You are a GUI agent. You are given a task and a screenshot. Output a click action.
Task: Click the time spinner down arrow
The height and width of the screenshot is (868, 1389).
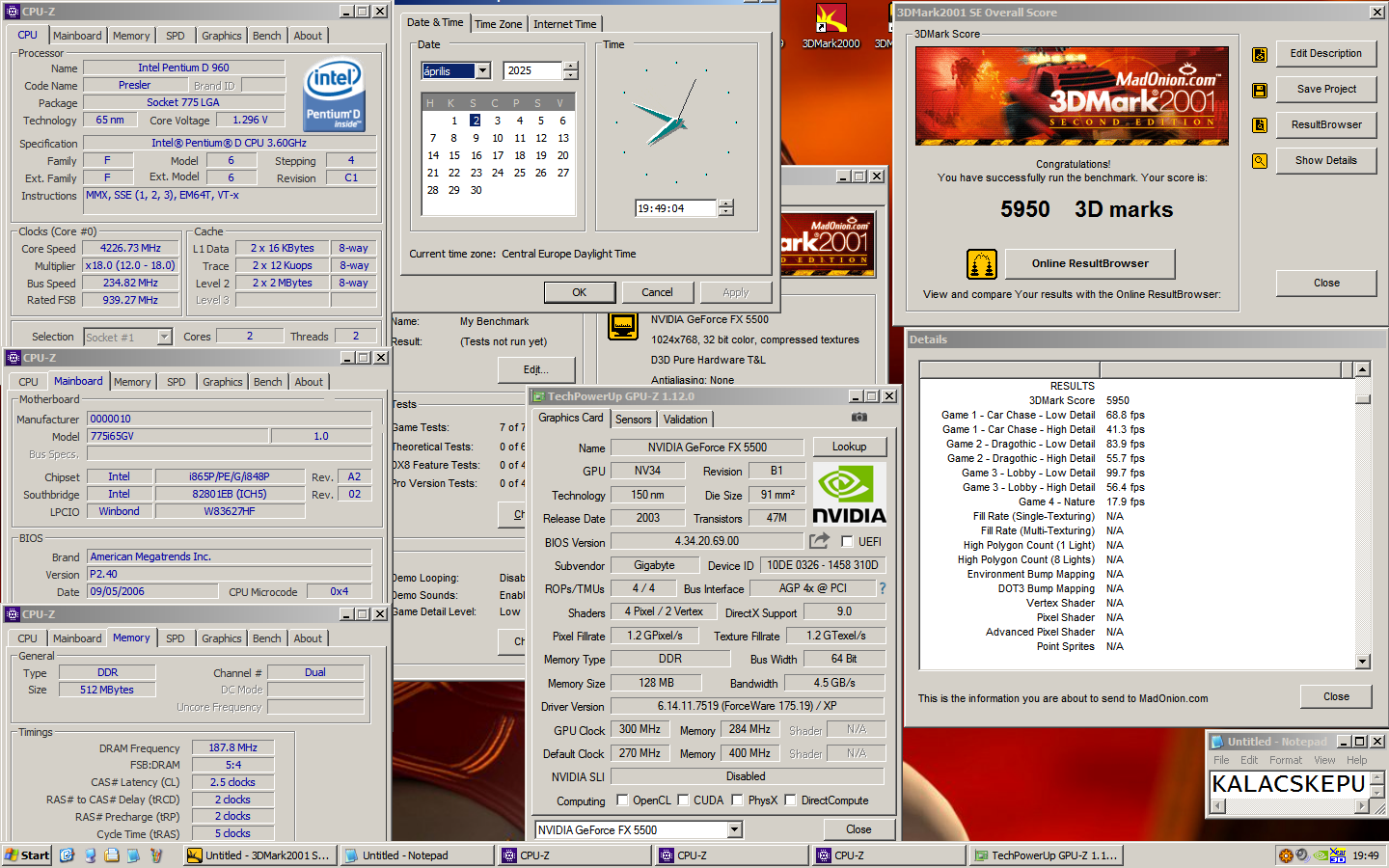726,212
